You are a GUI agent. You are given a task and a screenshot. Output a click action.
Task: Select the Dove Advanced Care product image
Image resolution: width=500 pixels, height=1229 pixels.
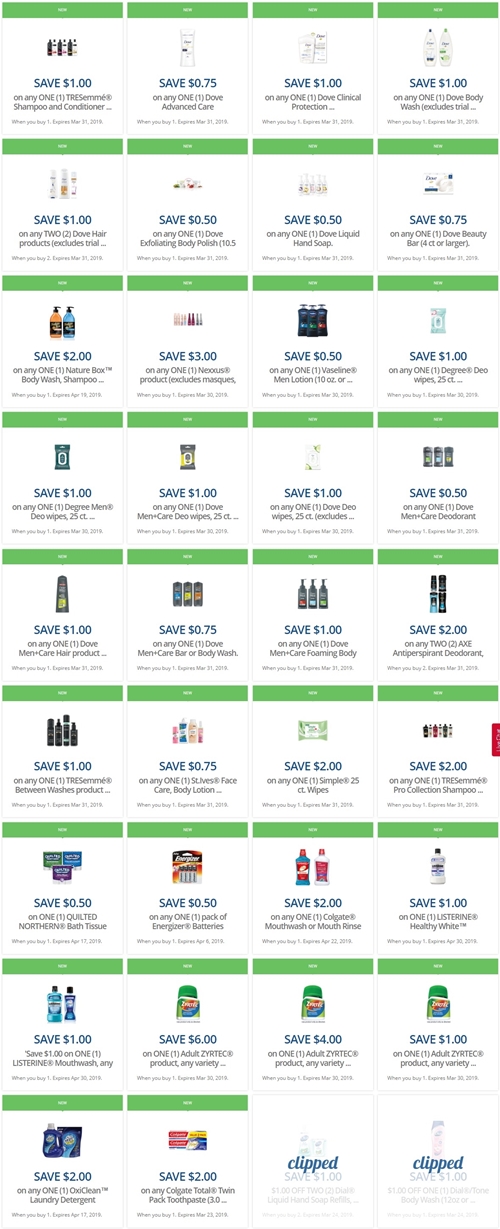pyautogui.click(x=187, y=47)
